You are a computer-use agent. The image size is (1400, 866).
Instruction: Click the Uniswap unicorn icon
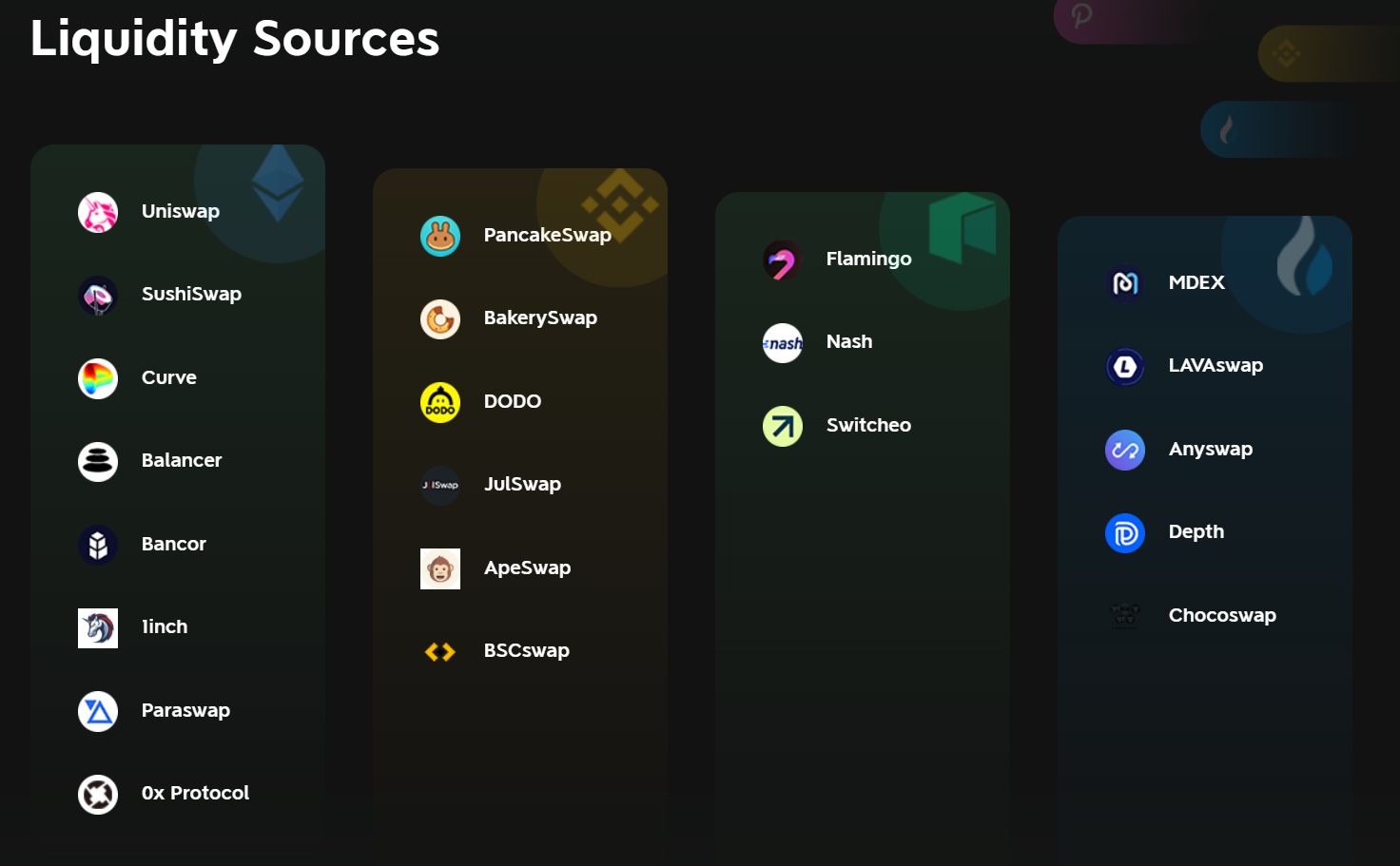[98, 212]
